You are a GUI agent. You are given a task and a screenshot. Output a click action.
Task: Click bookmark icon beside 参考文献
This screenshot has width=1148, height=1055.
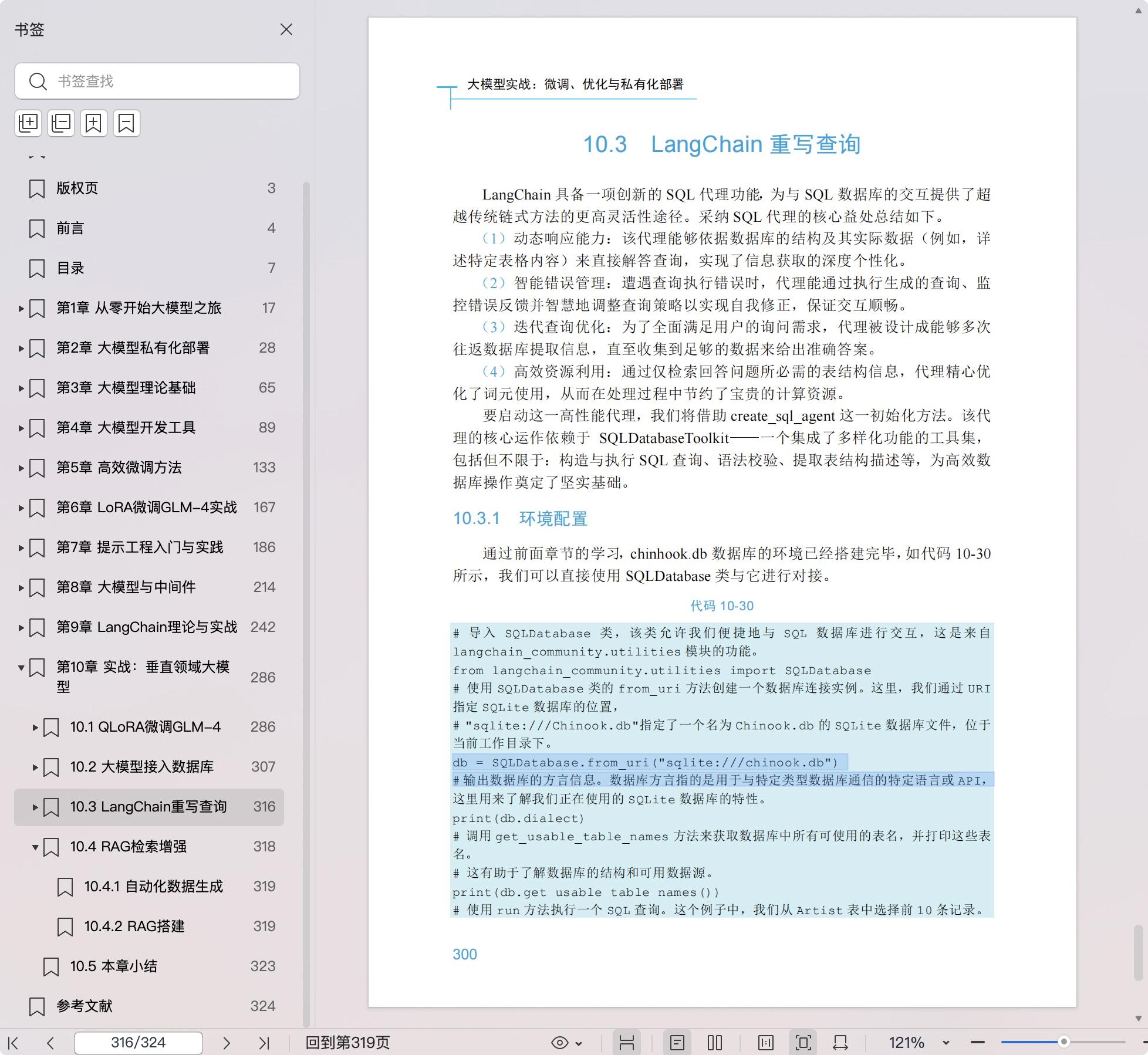[37, 1006]
